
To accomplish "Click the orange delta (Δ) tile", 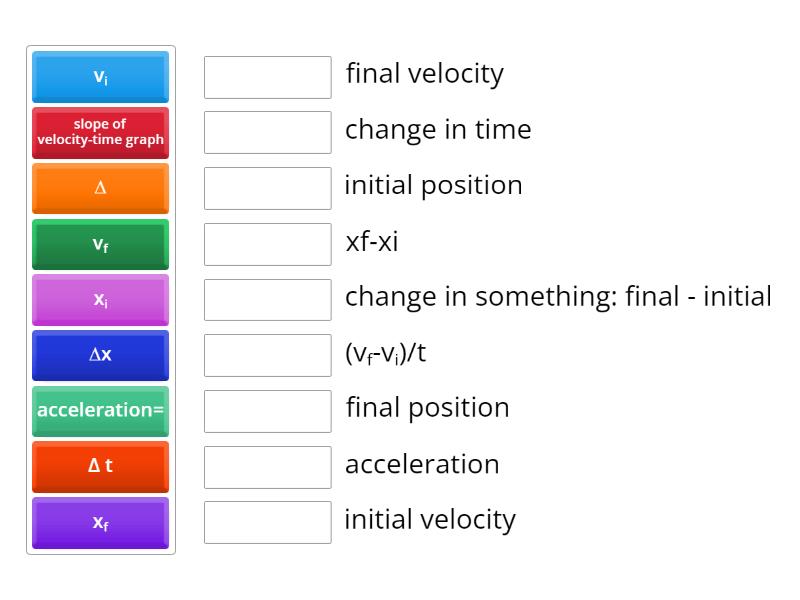I will [100, 189].
